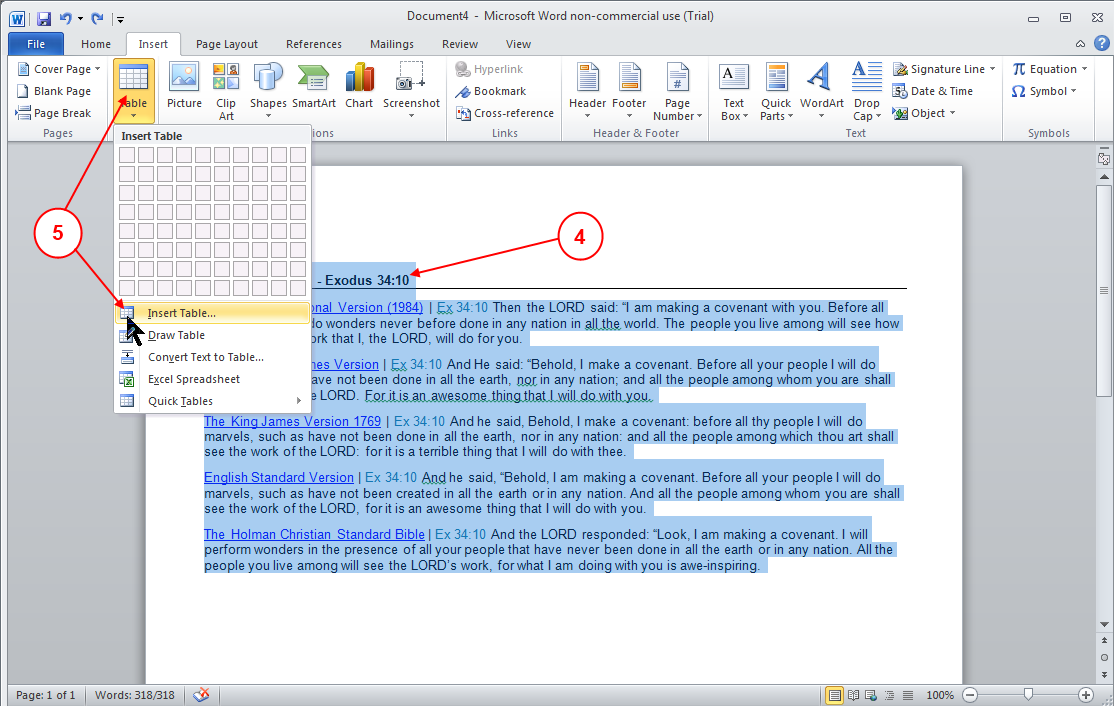This screenshot has width=1114, height=706.
Task: Click the Page: 1 of 1 status indicator
Action: [x=45, y=695]
